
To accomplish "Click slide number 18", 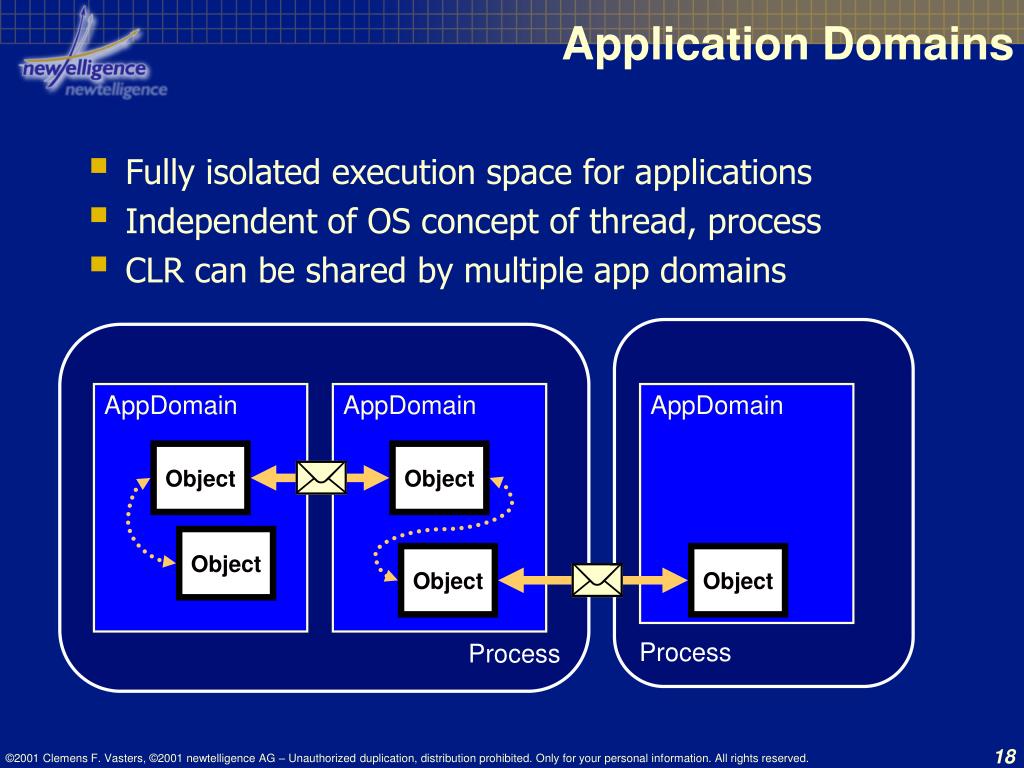I will tap(1005, 757).
